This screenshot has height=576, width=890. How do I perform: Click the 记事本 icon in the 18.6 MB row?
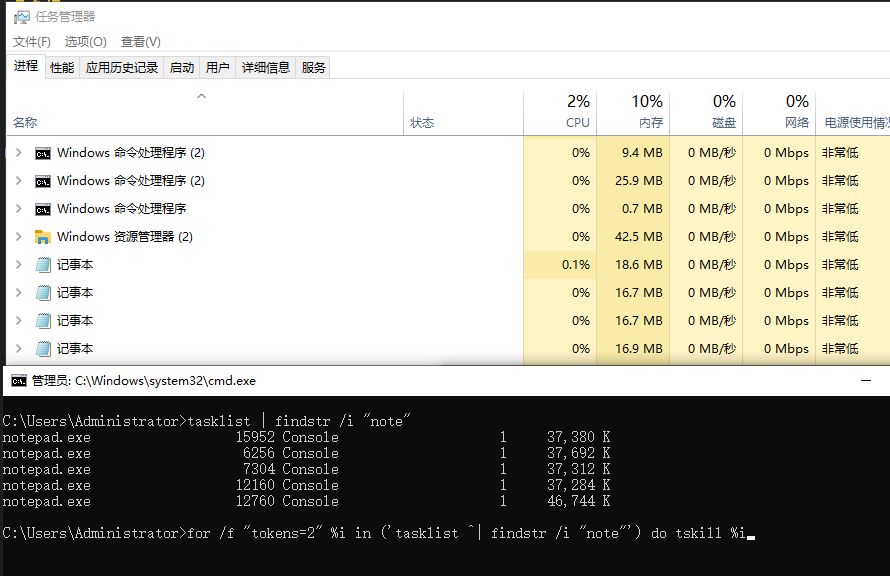click(x=43, y=265)
